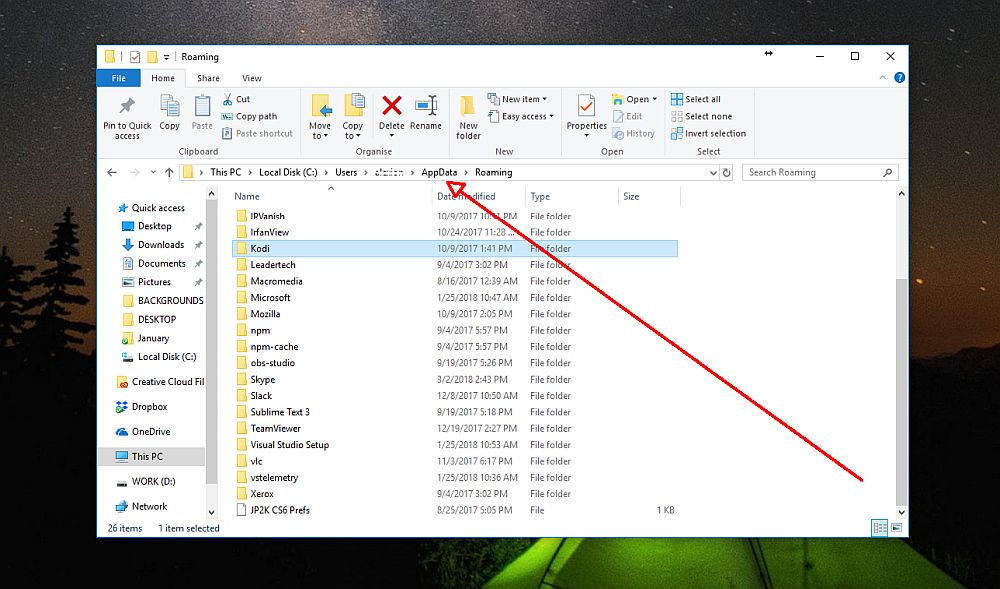The image size is (1000, 589).
Task: Expand the address bar history dropdown
Action: tap(713, 173)
